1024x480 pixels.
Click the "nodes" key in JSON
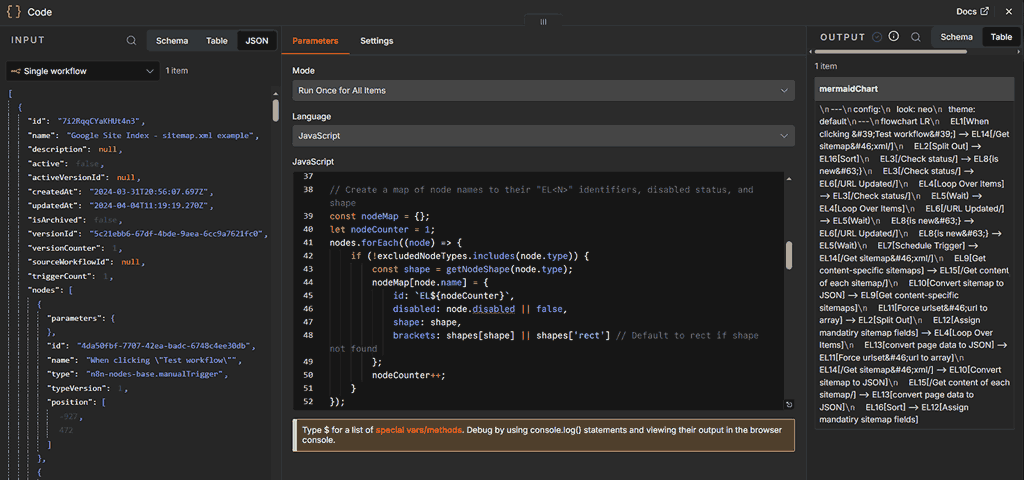pos(42,290)
